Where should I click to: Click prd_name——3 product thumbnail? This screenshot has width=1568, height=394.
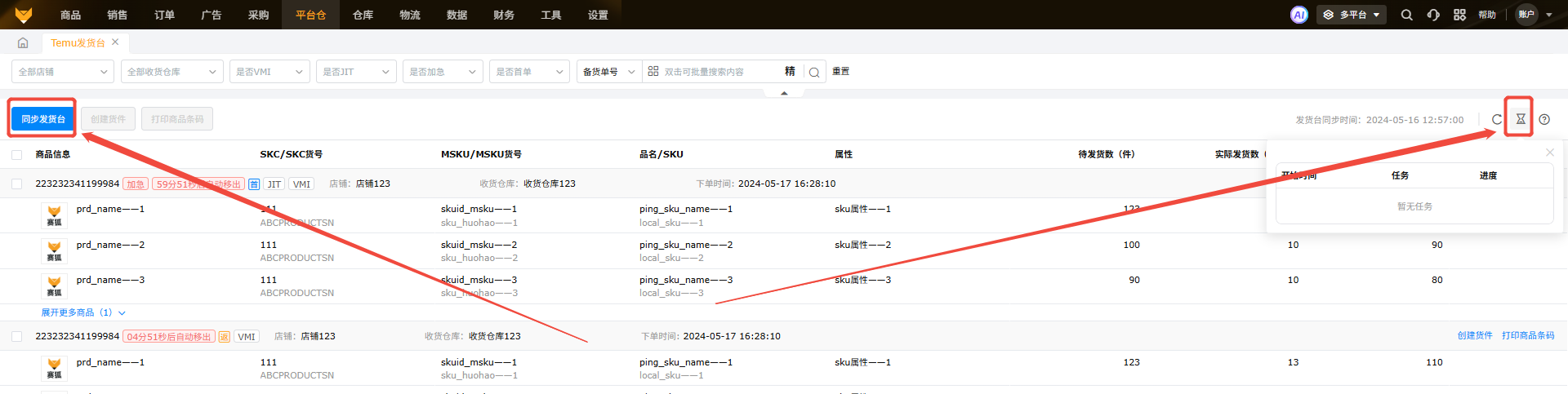pos(54,286)
